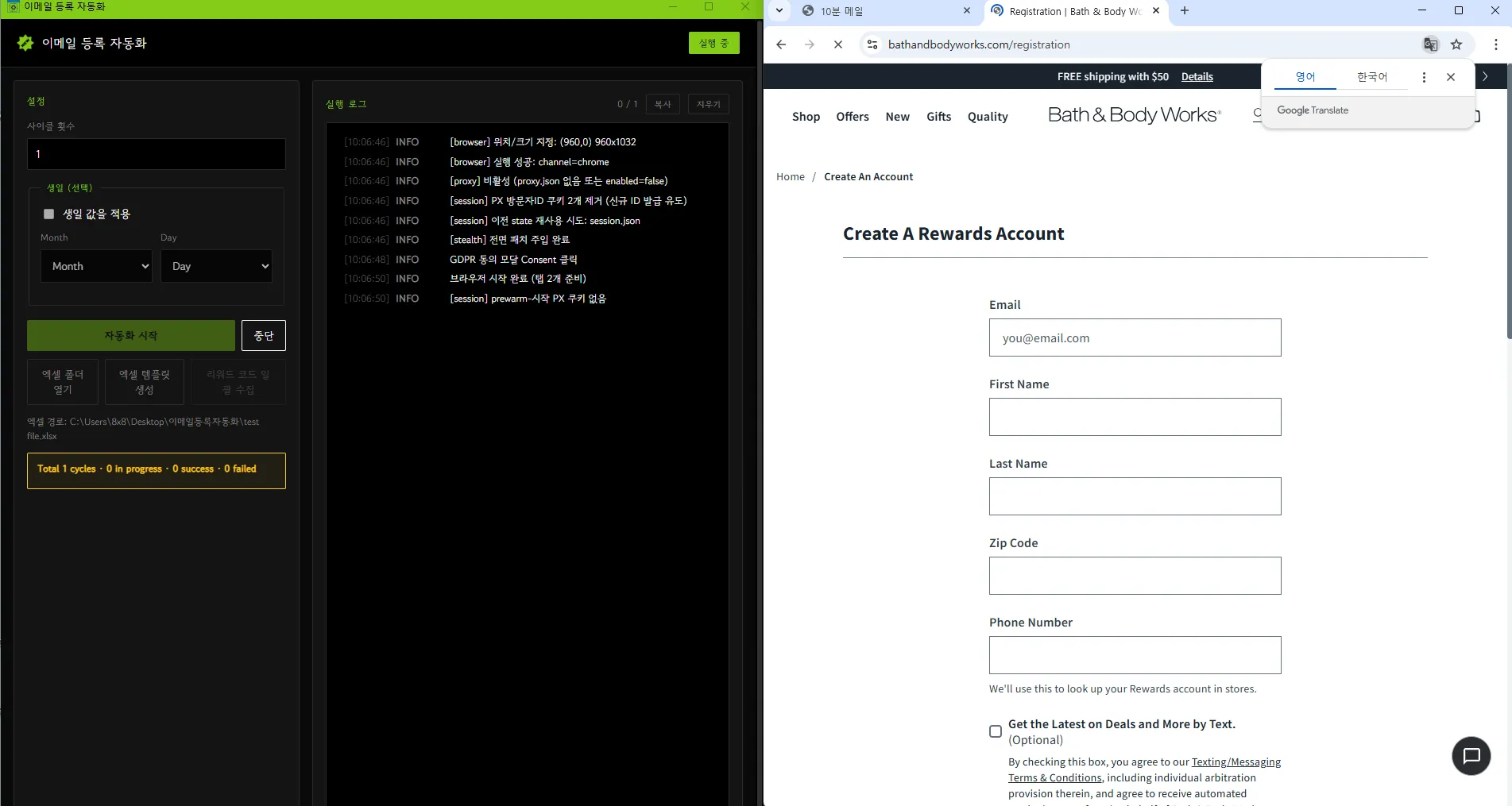This screenshot has height=806, width=1512.
Task: Click the 중단 stop button
Action: (264, 336)
